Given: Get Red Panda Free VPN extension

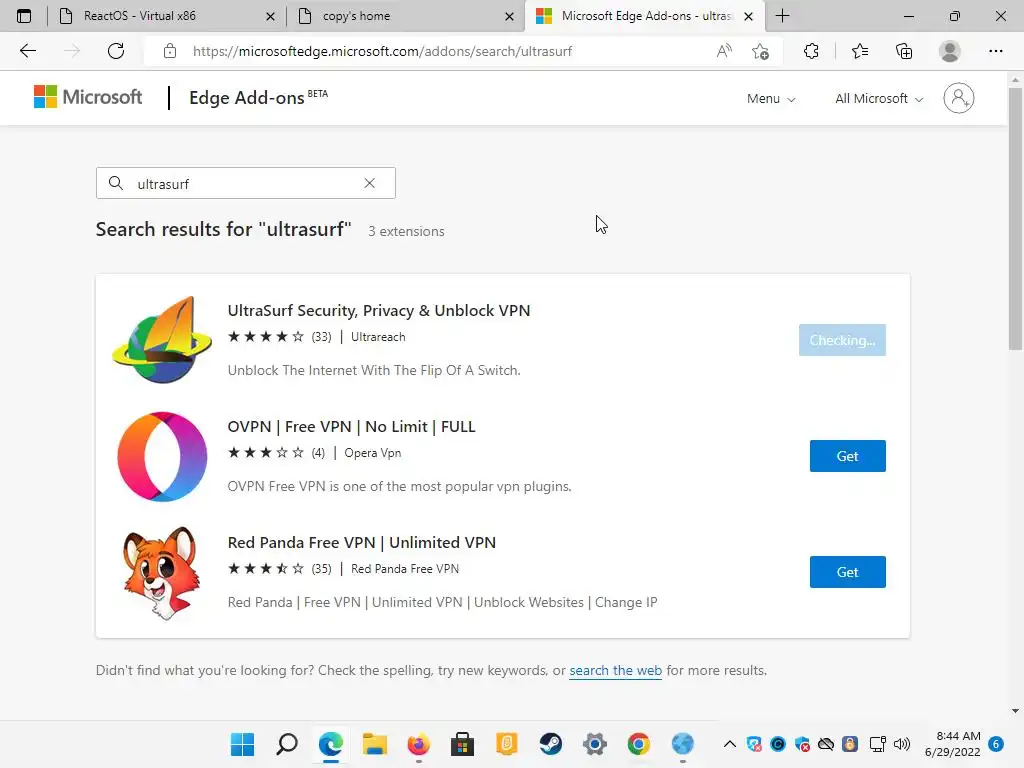Looking at the screenshot, I should click(x=848, y=572).
